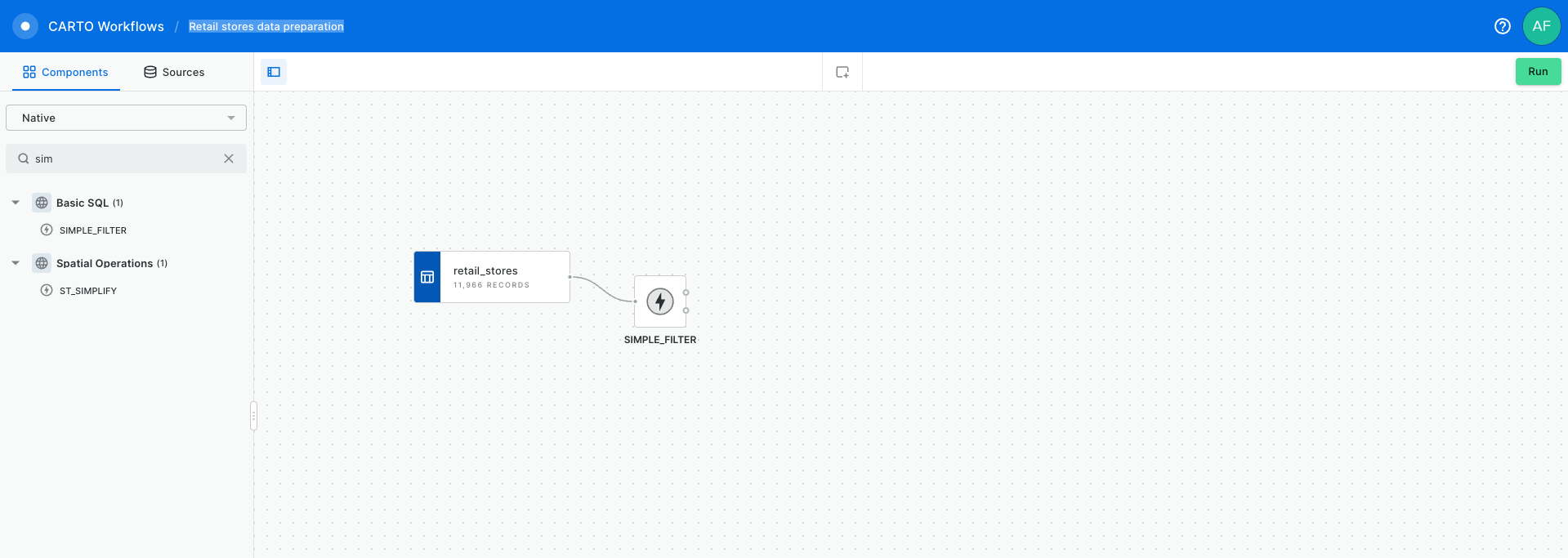Click the ST_SIMPLIFY bolt icon in list

(47, 291)
